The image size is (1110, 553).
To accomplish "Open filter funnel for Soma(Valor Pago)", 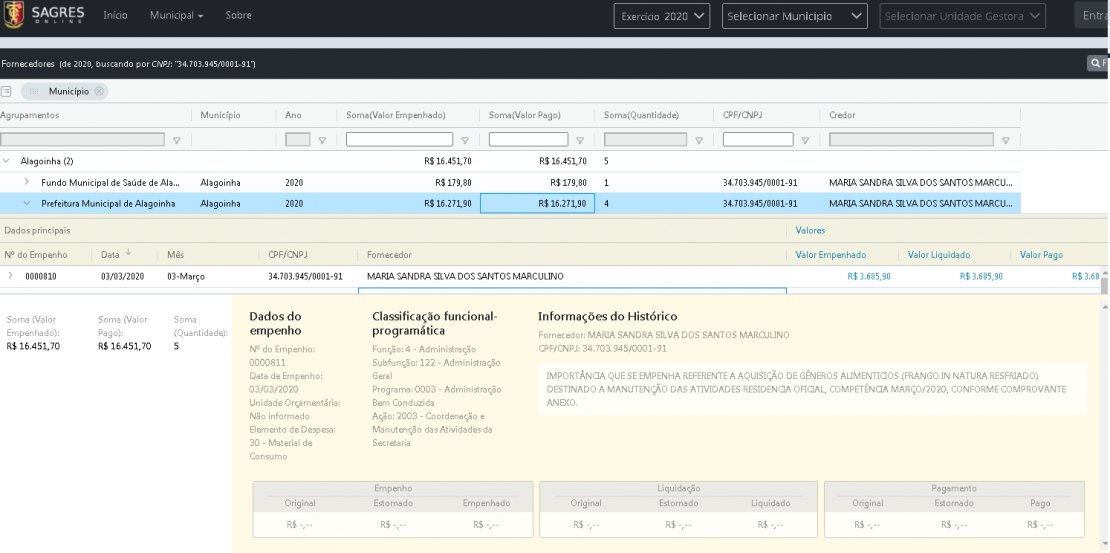I will 578,141.
